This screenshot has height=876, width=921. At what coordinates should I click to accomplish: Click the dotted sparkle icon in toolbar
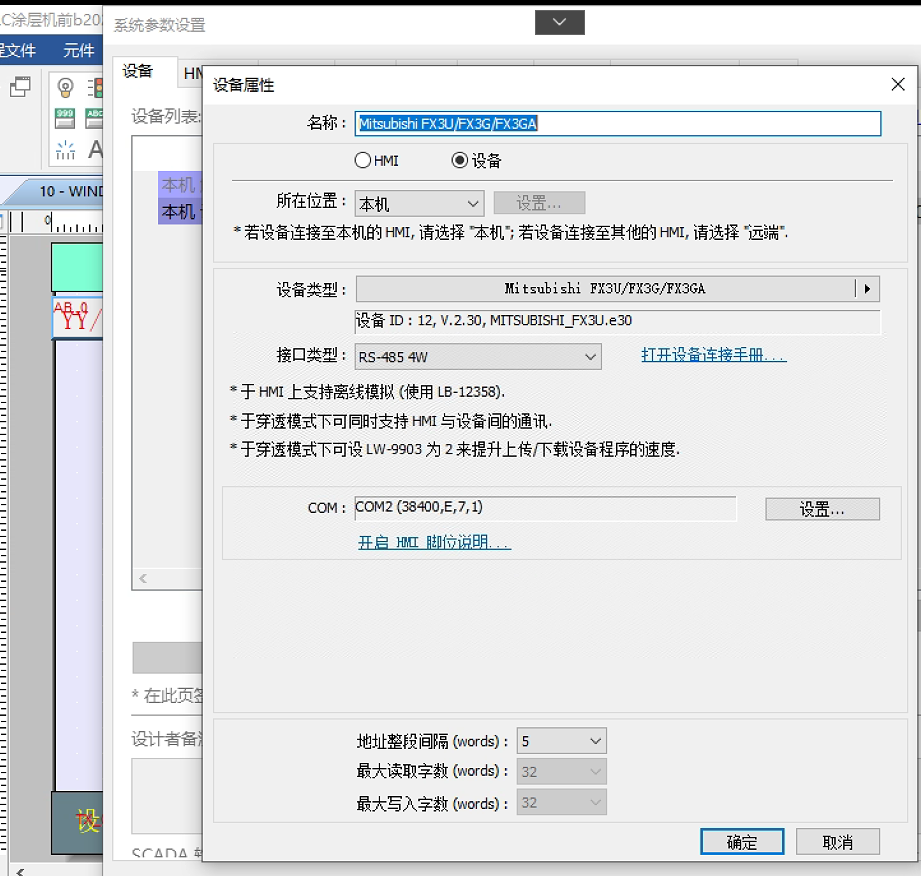tap(66, 150)
